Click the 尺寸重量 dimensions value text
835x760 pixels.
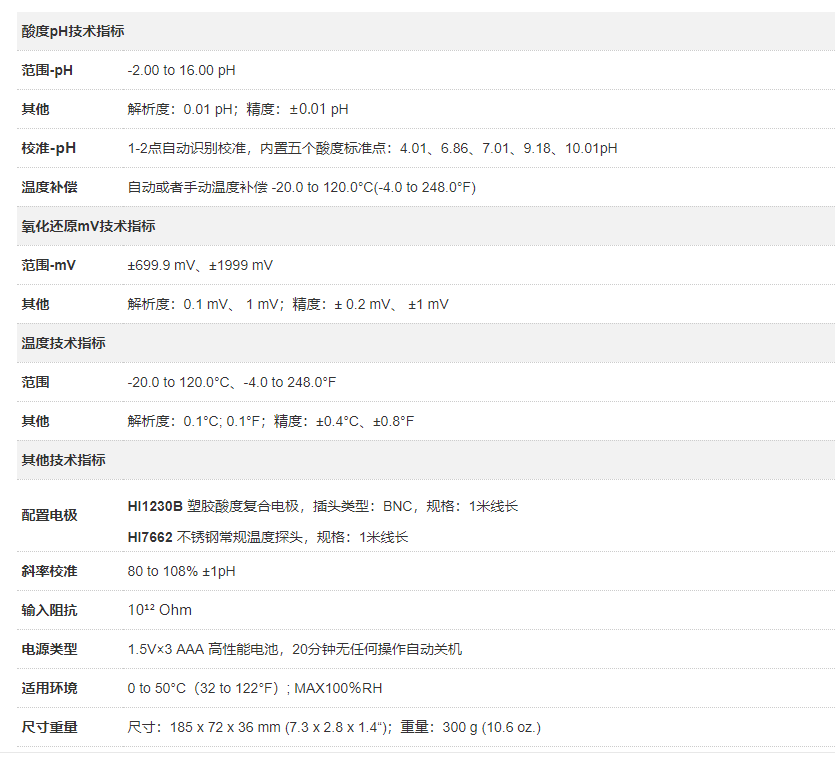tap(334, 727)
